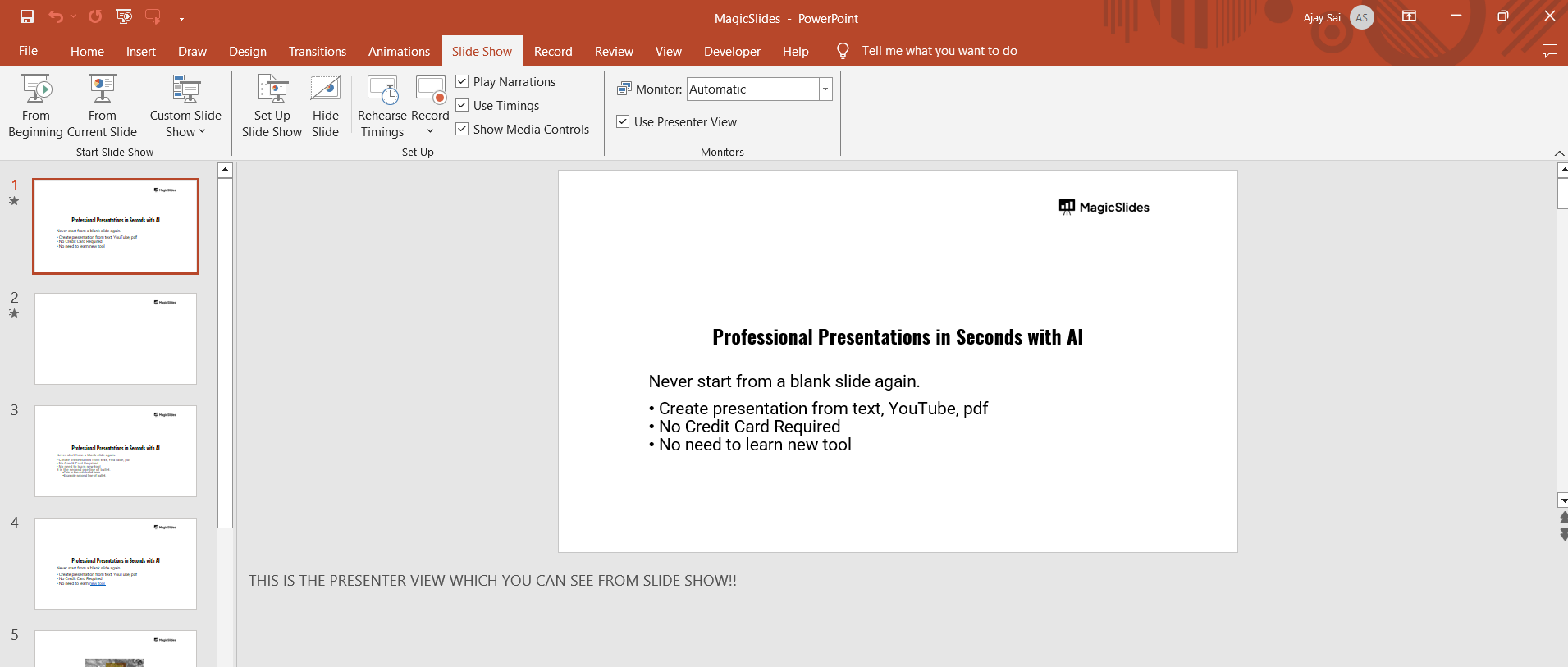This screenshot has height=667, width=1568.
Task: Select the Slide Show tab
Action: (x=482, y=51)
